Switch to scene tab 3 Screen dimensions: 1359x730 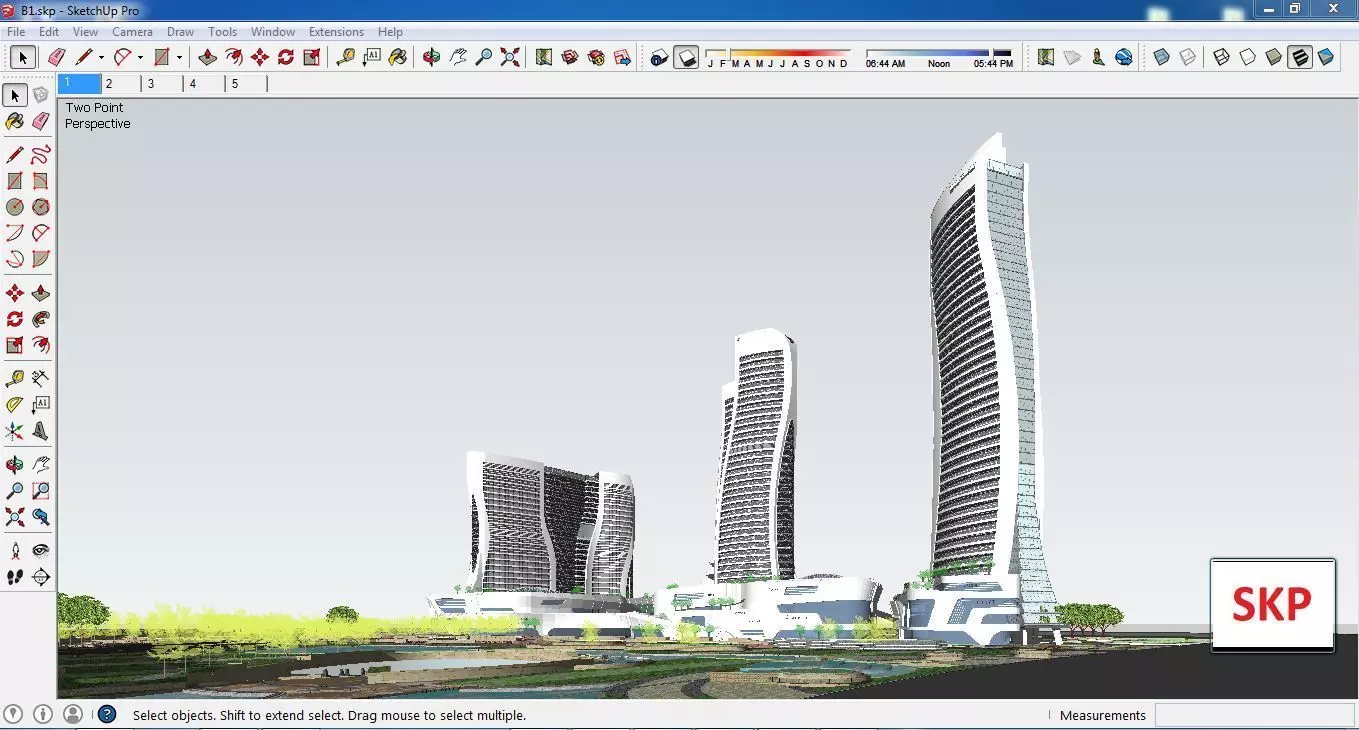(x=163, y=84)
